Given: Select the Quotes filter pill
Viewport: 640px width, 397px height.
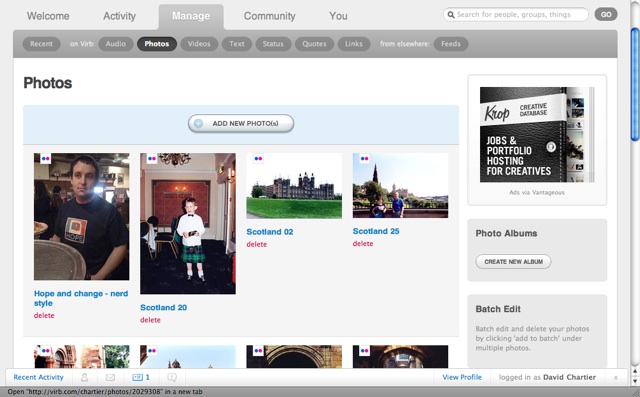Looking at the screenshot, I should pos(314,44).
